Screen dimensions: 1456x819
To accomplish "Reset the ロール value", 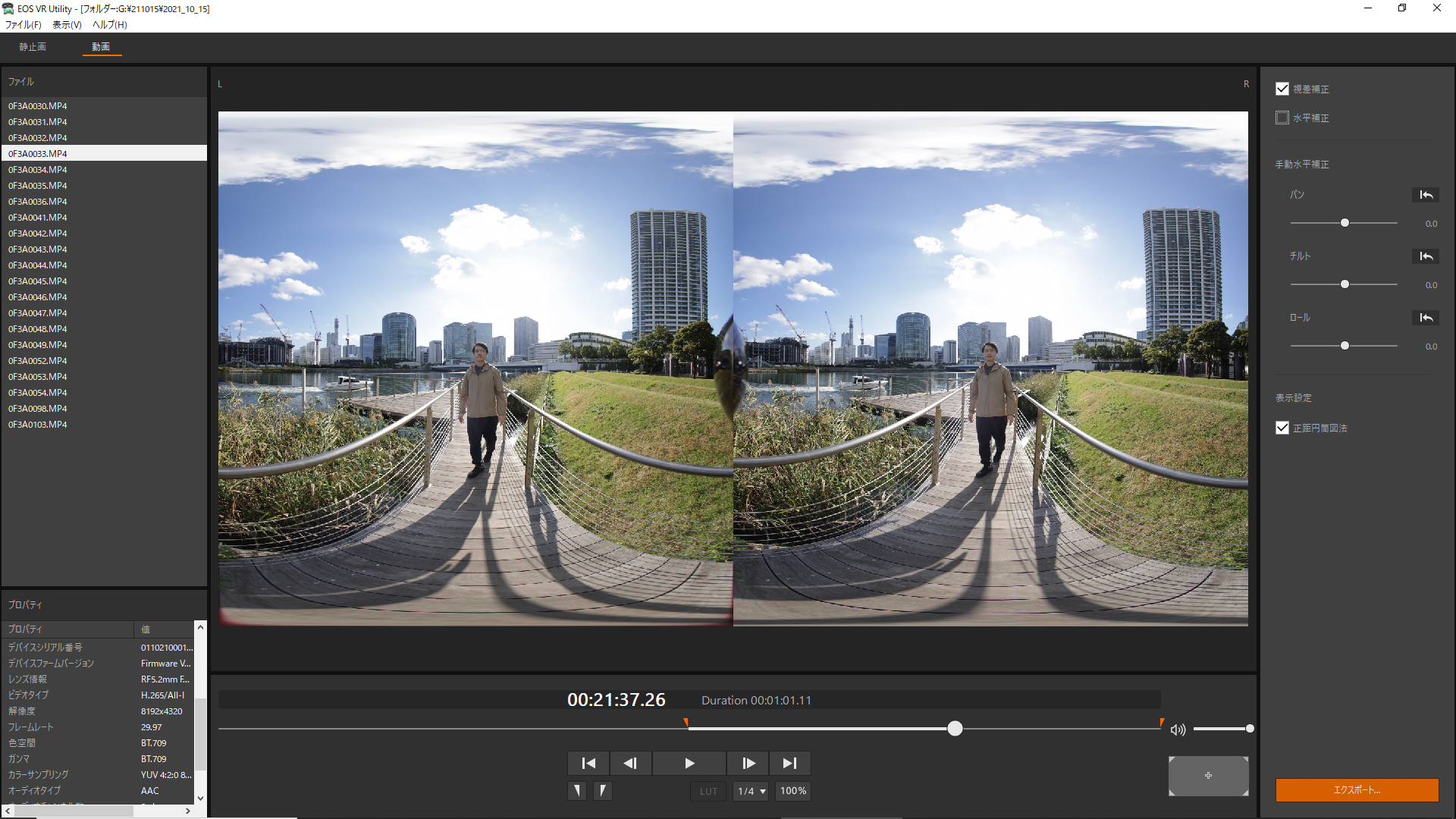I will click(x=1426, y=318).
